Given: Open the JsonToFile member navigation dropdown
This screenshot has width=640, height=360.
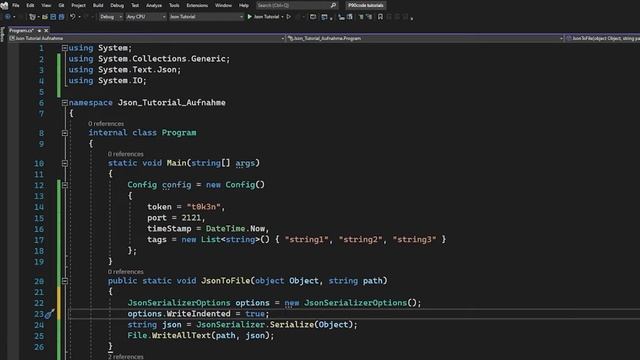Looking at the screenshot, I should click(x=602, y=38).
